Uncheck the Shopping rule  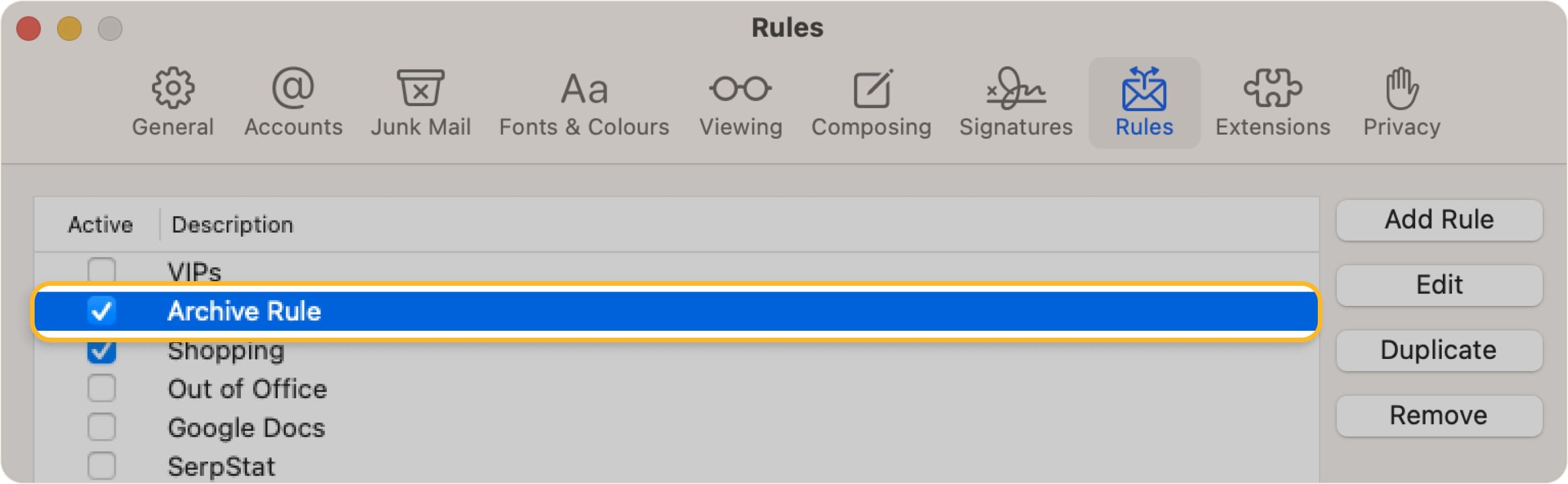click(x=101, y=350)
